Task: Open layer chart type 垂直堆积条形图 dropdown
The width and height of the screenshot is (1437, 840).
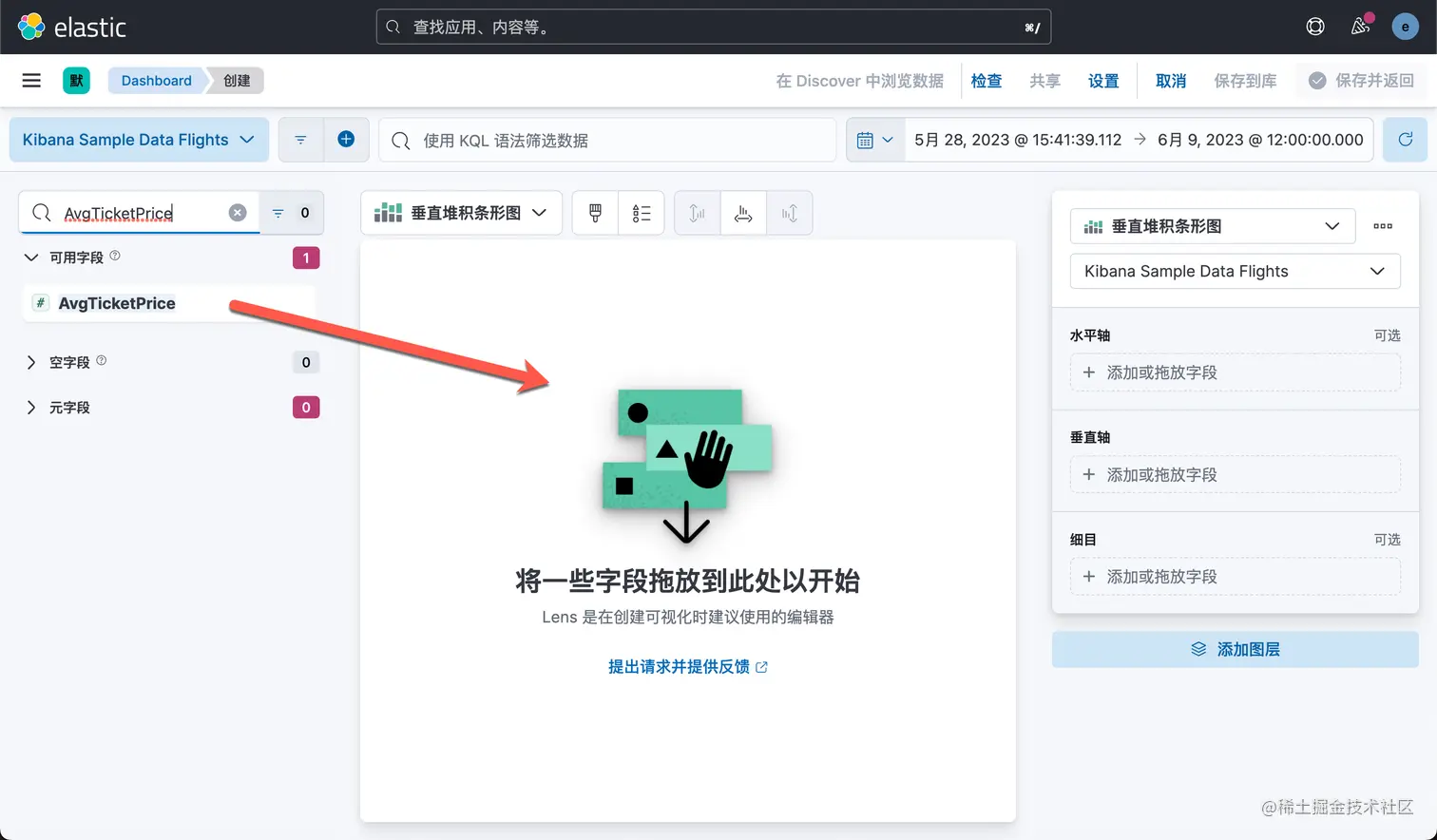Action: (1213, 226)
